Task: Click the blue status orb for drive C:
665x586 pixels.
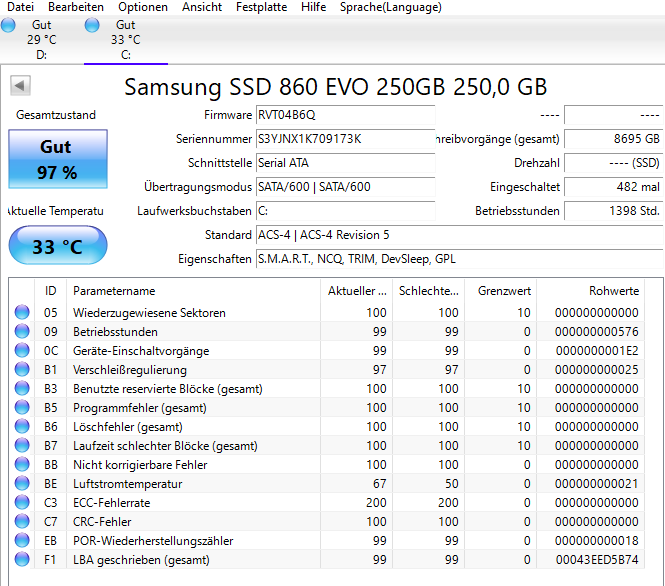Action: tap(92, 25)
